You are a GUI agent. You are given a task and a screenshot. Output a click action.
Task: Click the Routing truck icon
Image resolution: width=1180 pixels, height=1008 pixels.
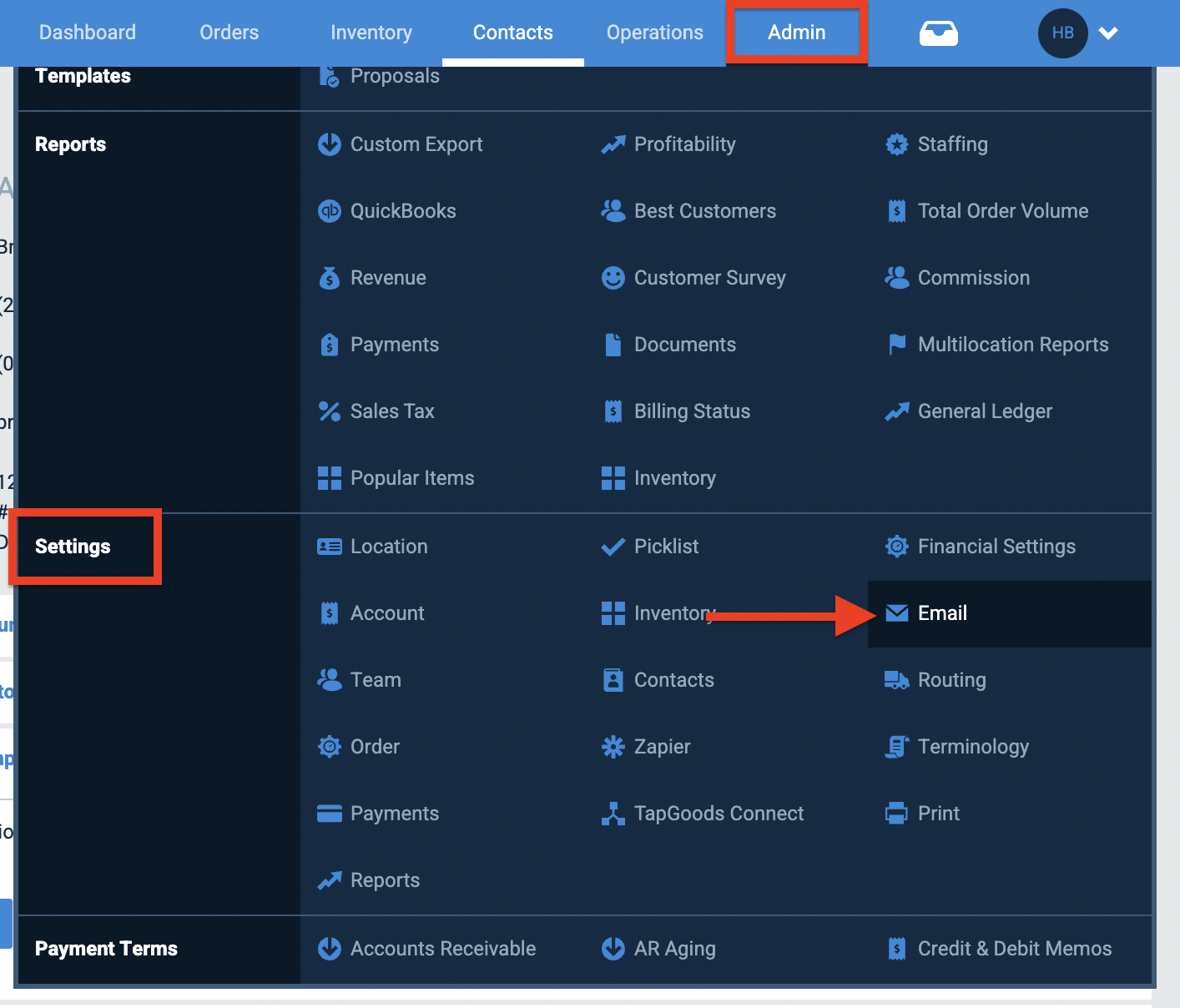pyautogui.click(x=897, y=680)
